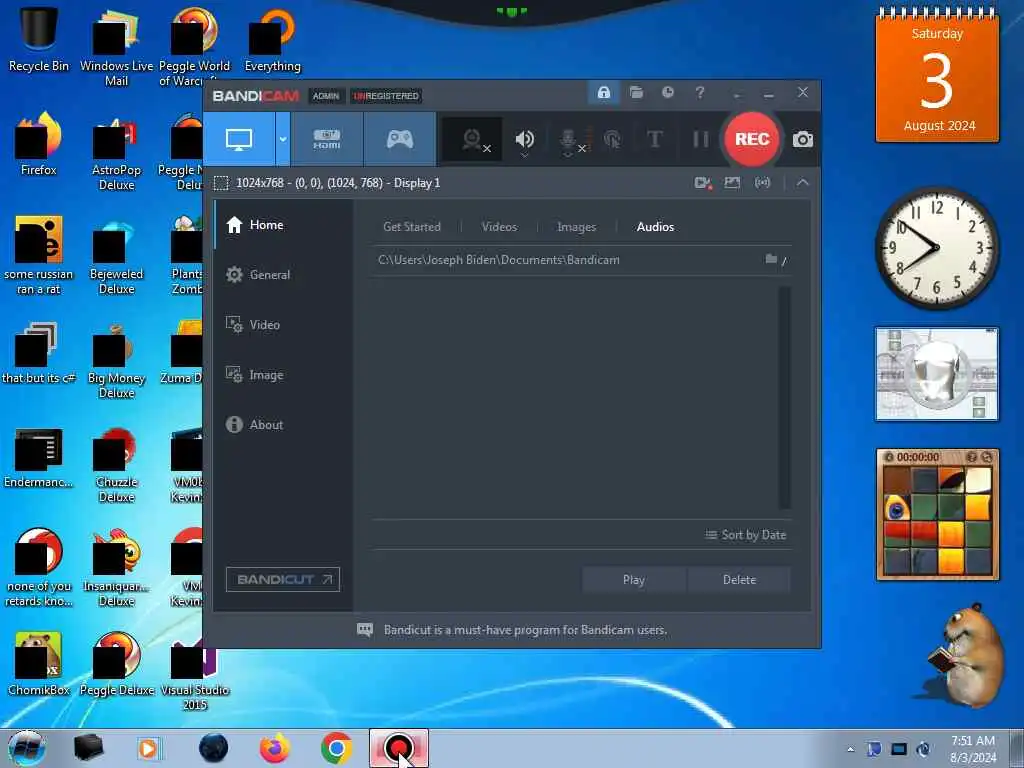Click the Documents\Bandicam output path

coord(498,260)
